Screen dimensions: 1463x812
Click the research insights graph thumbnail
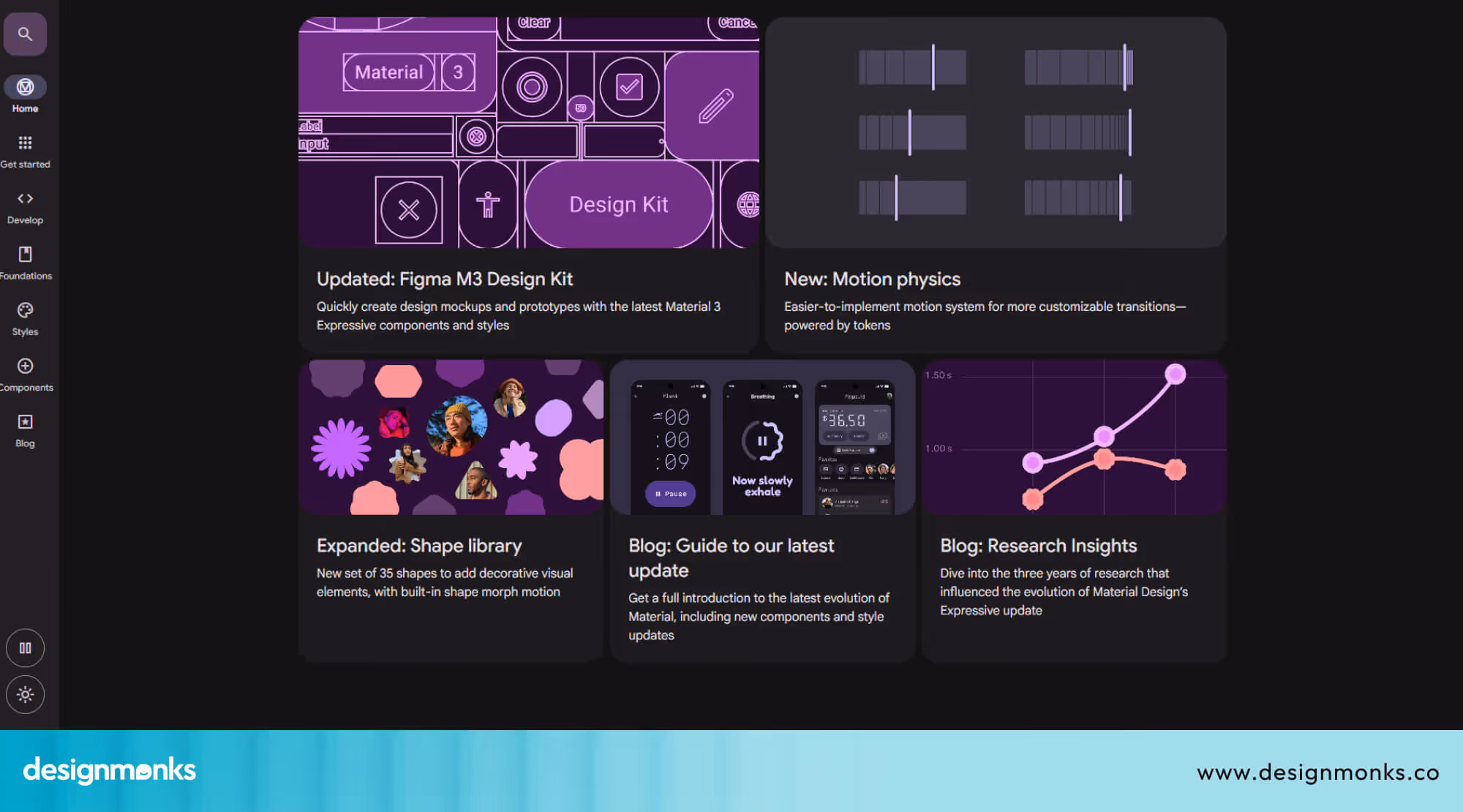(1073, 437)
